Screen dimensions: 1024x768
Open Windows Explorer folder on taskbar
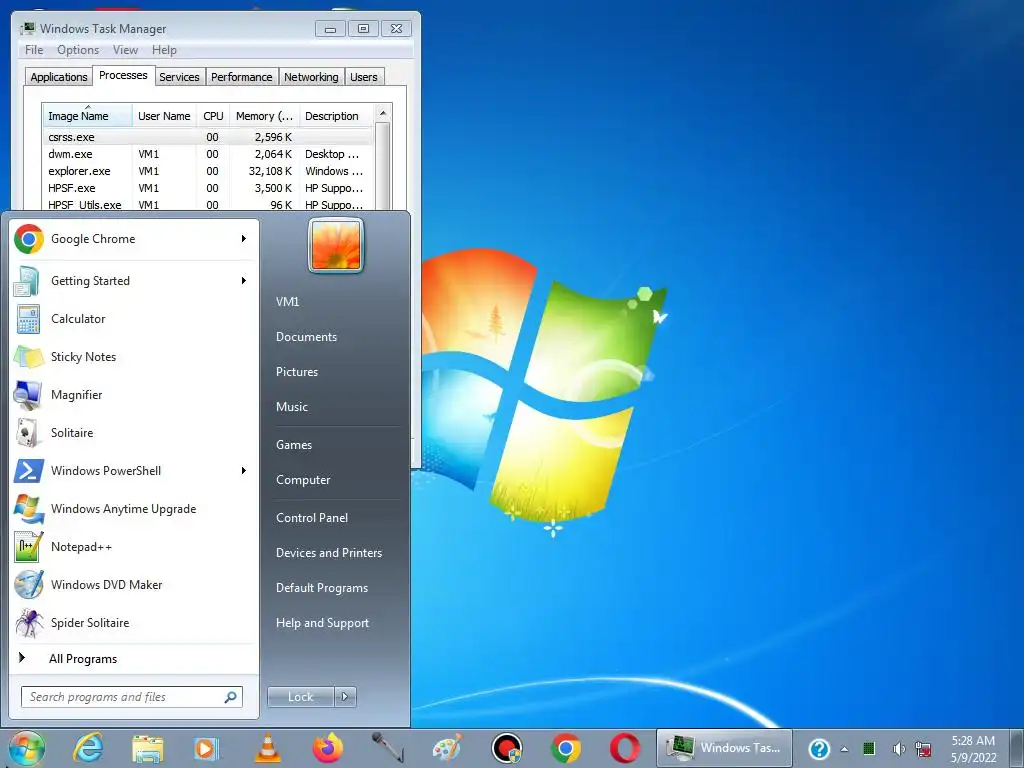coord(148,748)
